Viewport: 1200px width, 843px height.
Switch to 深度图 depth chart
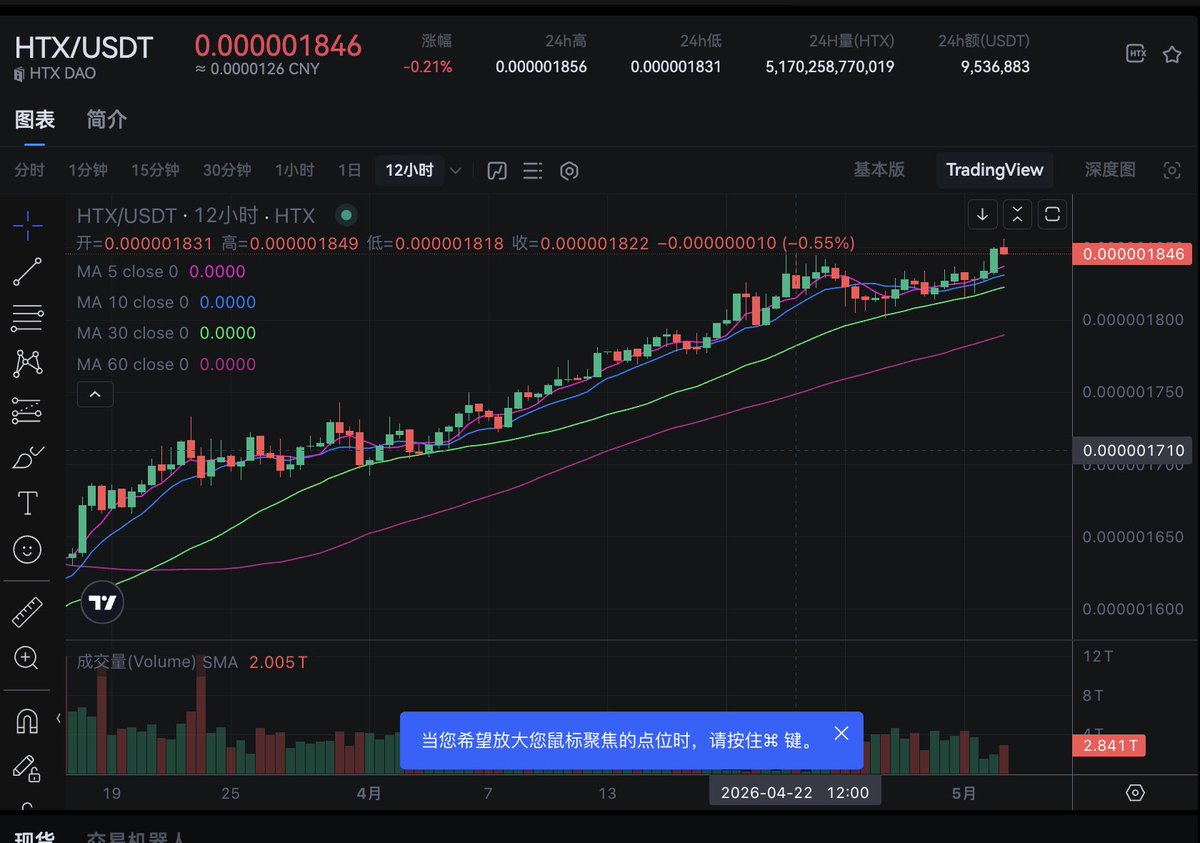[1110, 170]
